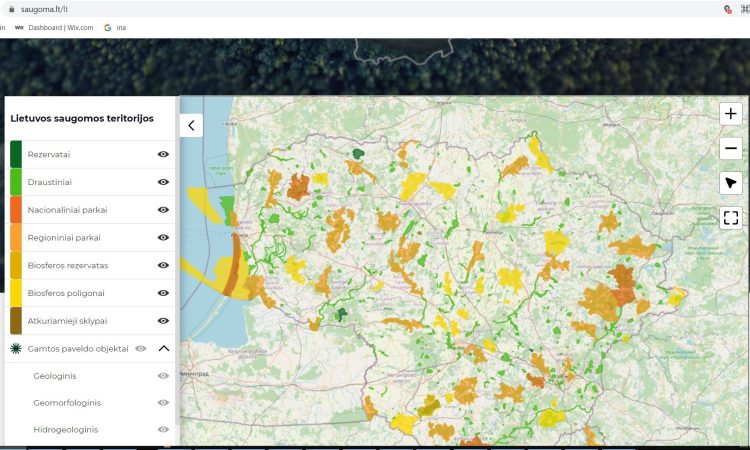Show the Hidrogeologinis sublayer

pos(163,429)
